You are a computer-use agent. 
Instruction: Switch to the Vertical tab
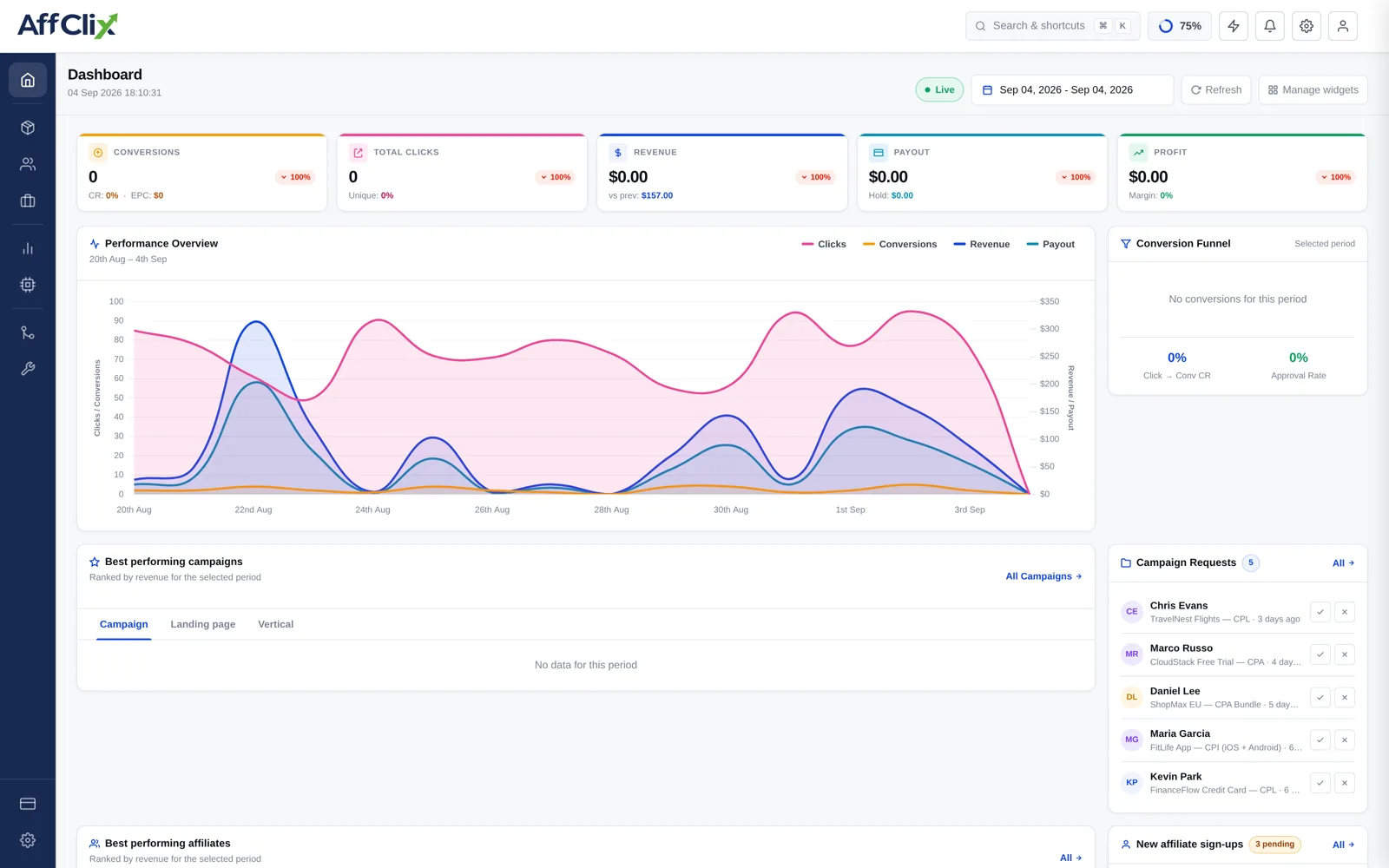point(276,624)
